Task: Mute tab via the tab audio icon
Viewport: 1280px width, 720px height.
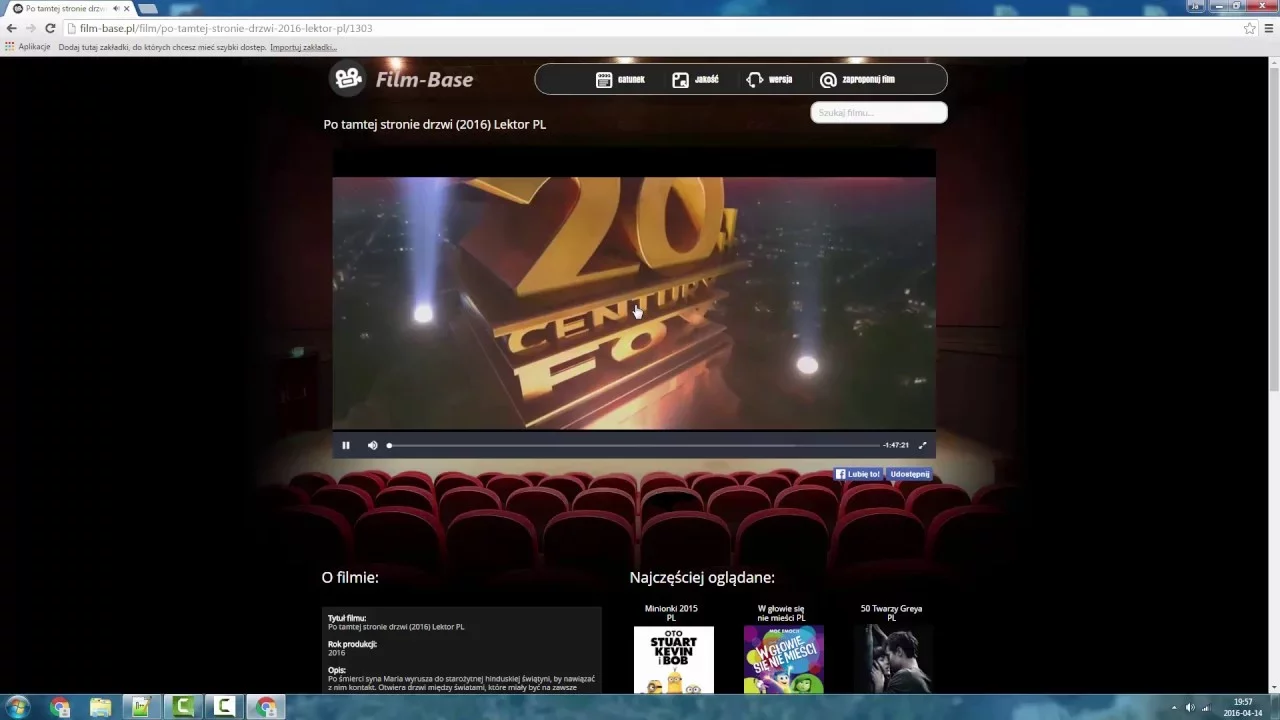Action: pos(116,8)
